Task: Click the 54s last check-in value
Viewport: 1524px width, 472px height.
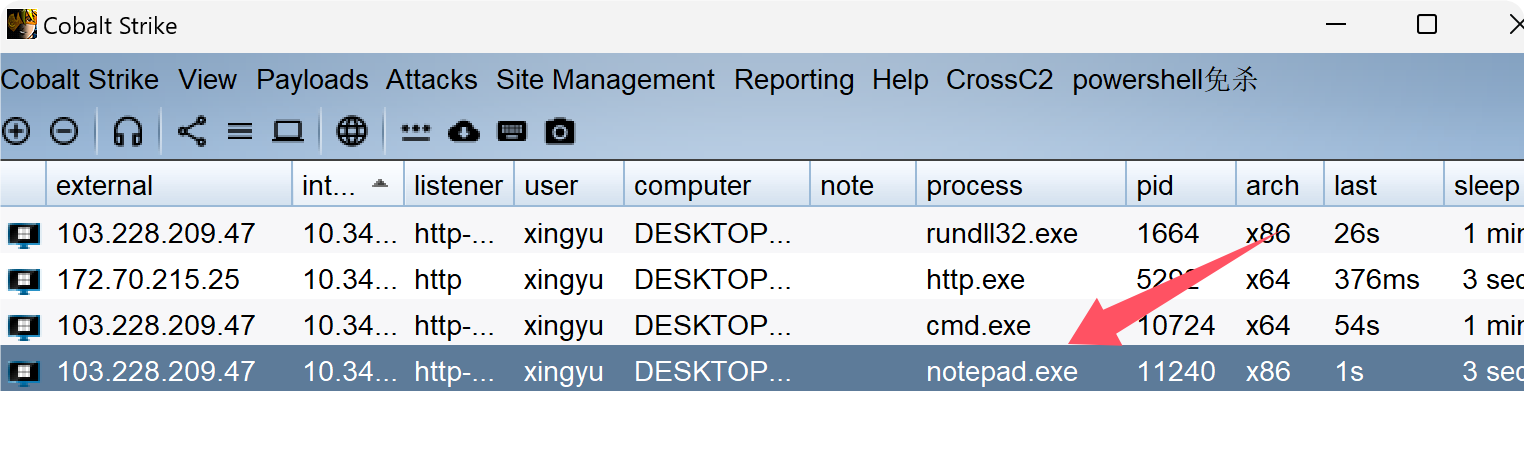Action: pyautogui.click(x=1357, y=326)
